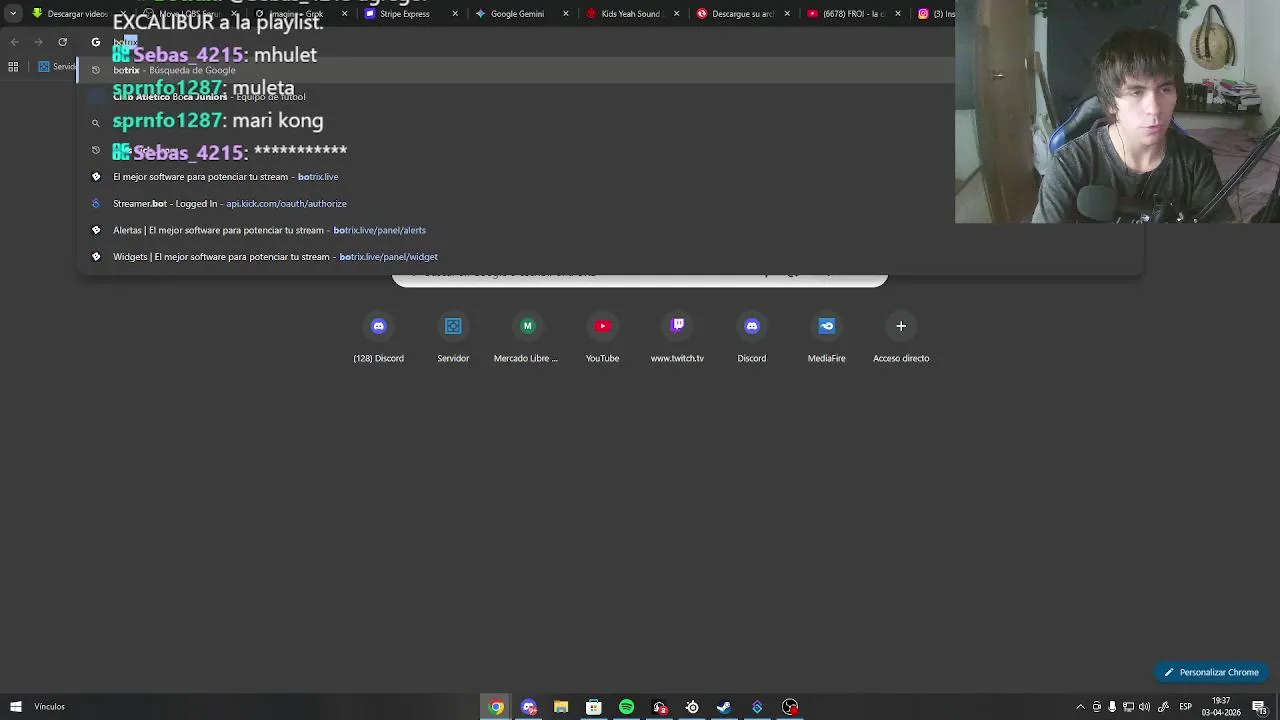Open Microsoft Store from the taskbar
Screen dimensions: 1280x720
point(594,707)
